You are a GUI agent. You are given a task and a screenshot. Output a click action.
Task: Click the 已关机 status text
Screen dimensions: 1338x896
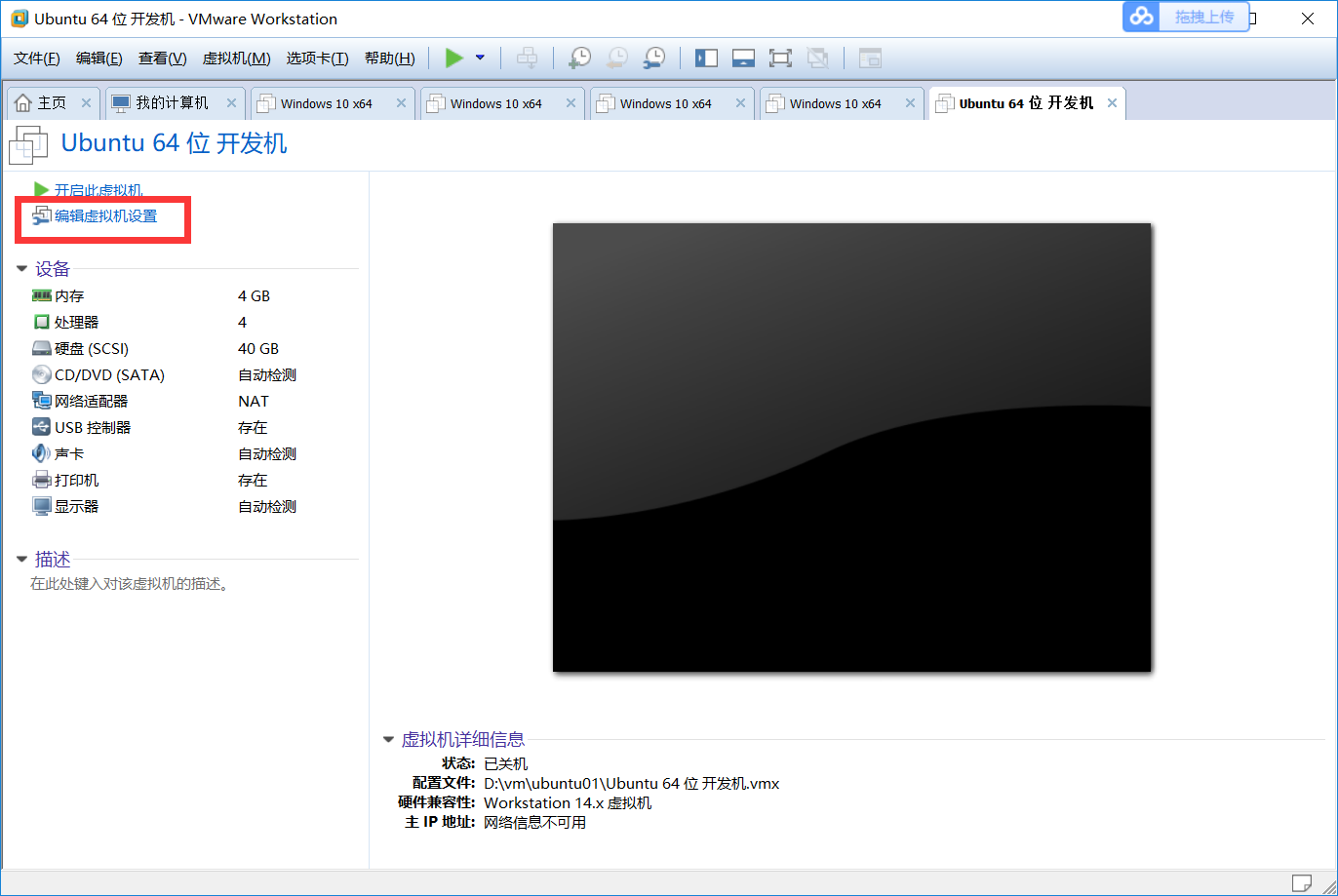(505, 763)
